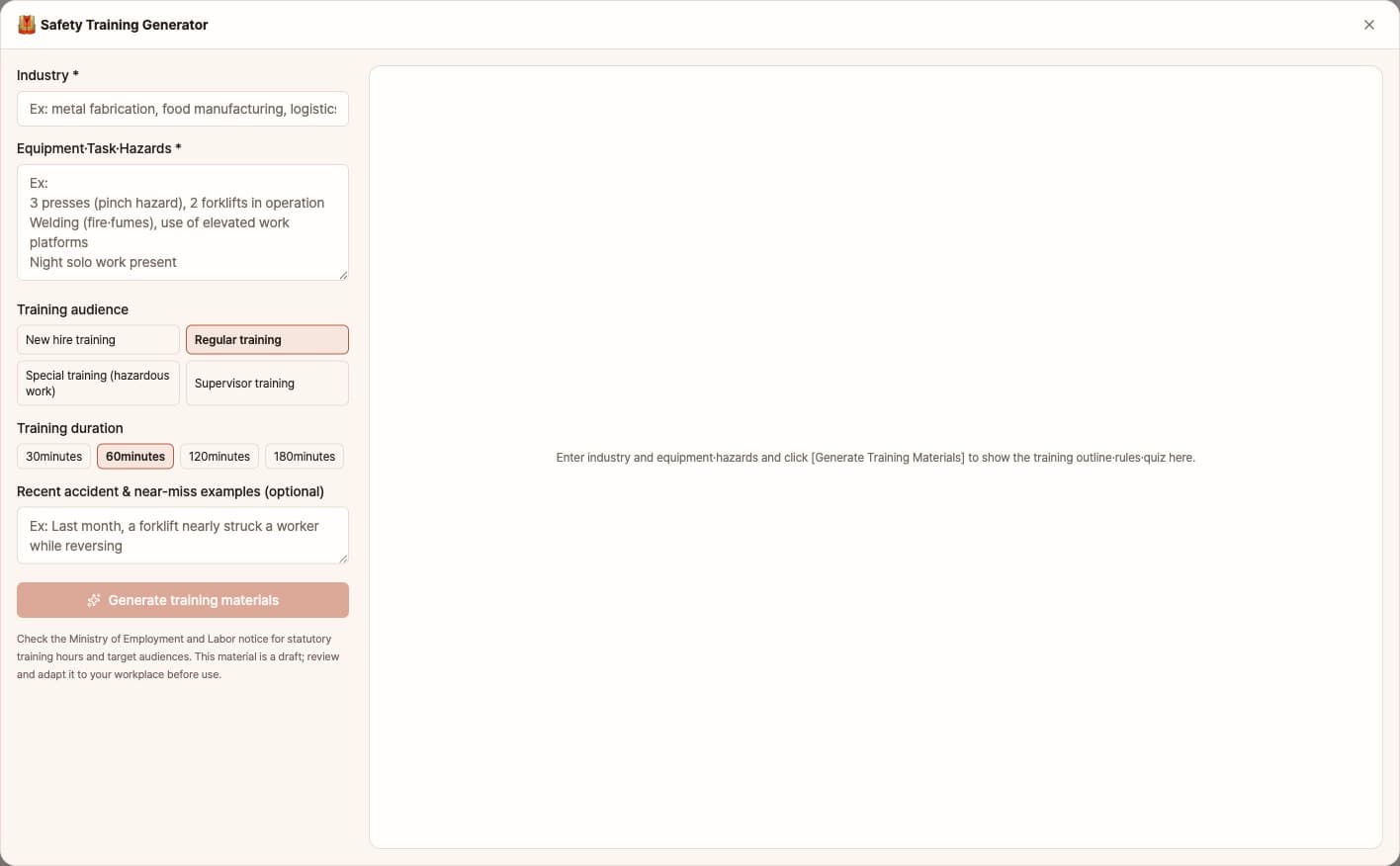Close the Safety Training Generator dialog
Image resolution: width=1400 pixels, height=866 pixels.
pyautogui.click(x=1369, y=25)
